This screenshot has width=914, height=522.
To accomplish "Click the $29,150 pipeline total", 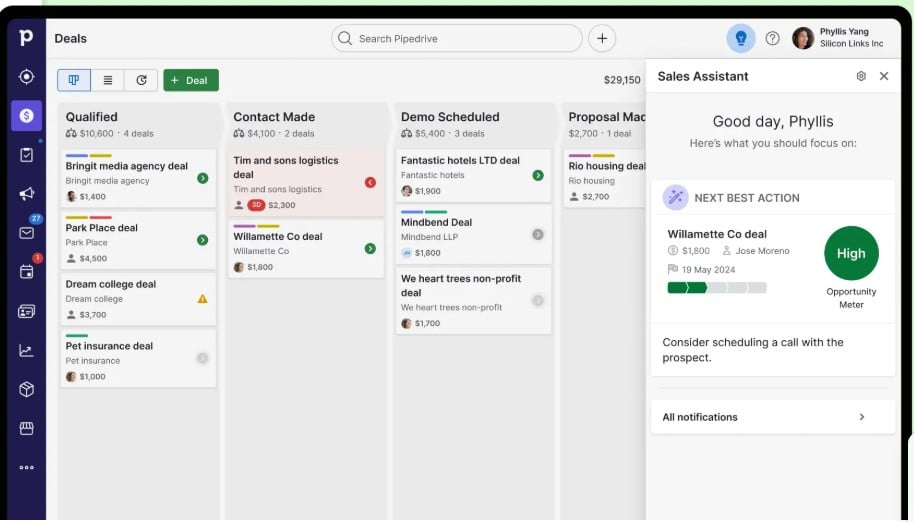I will click(622, 80).
